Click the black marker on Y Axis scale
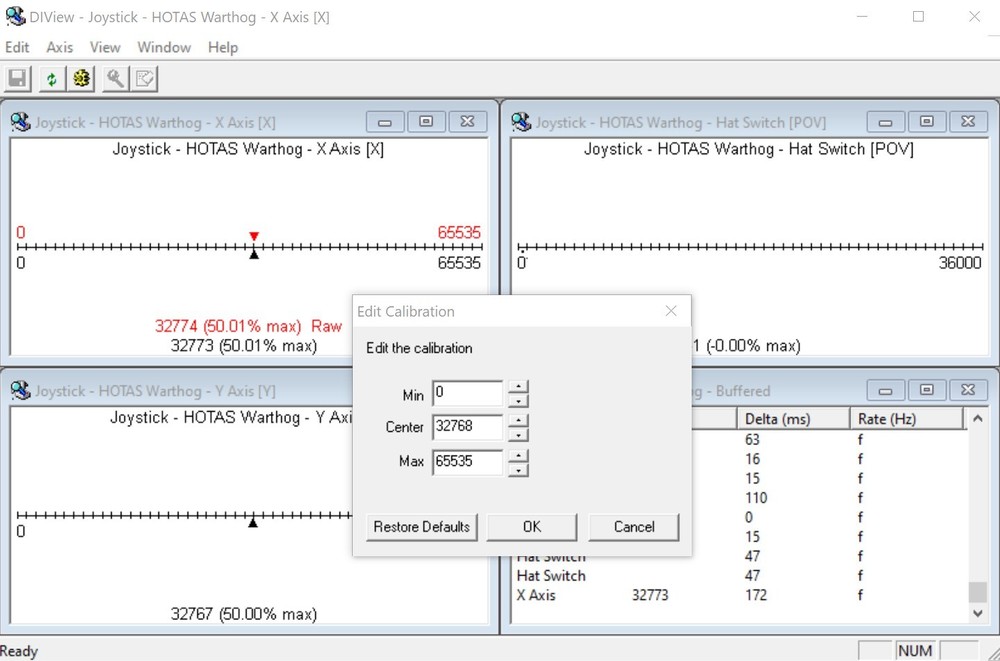 [x=253, y=523]
